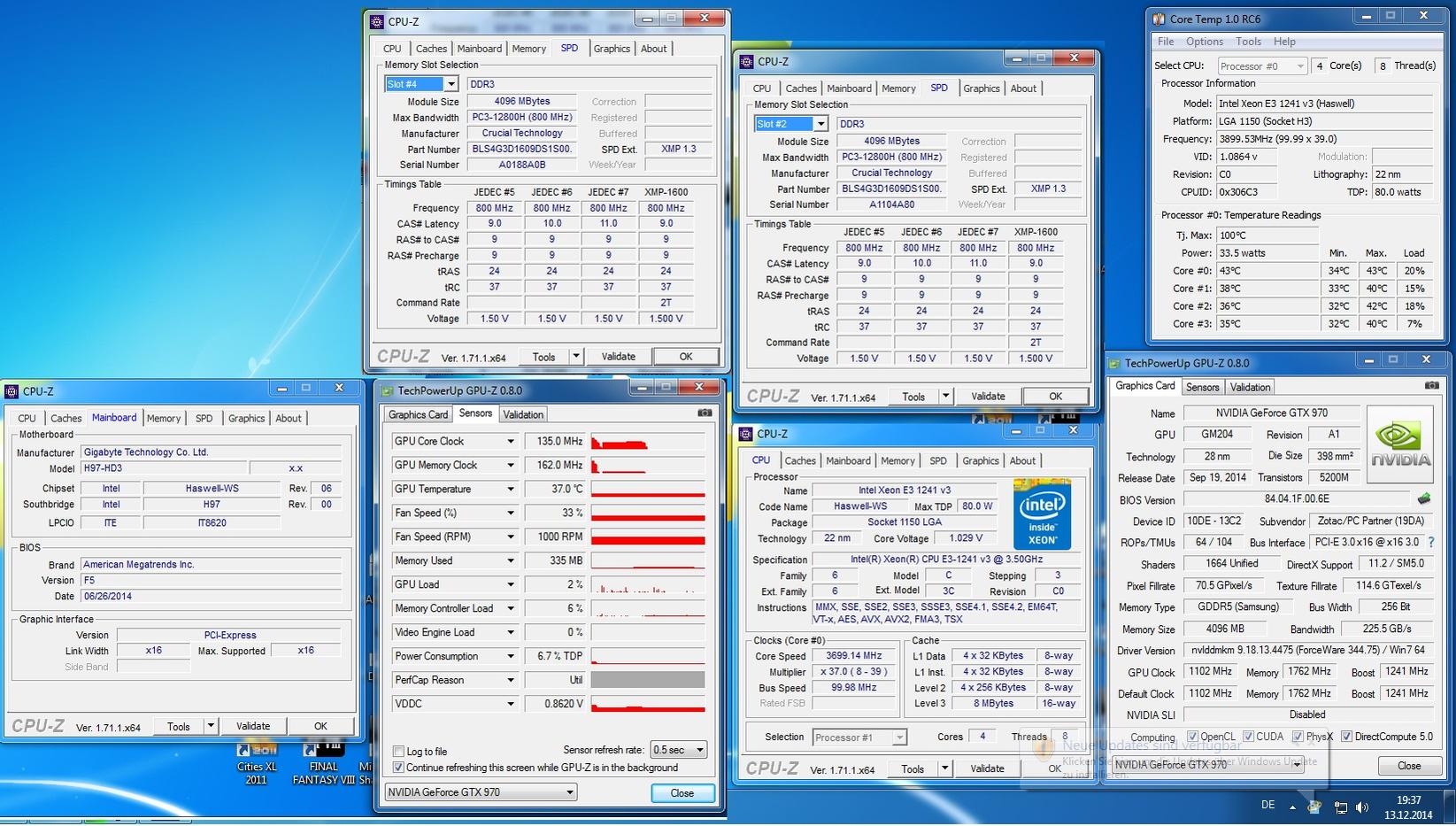Viewport: 1456px width, 826px height.
Task: Switch to About tab in CPU-Z Slot #2 window
Action: (x=1023, y=89)
